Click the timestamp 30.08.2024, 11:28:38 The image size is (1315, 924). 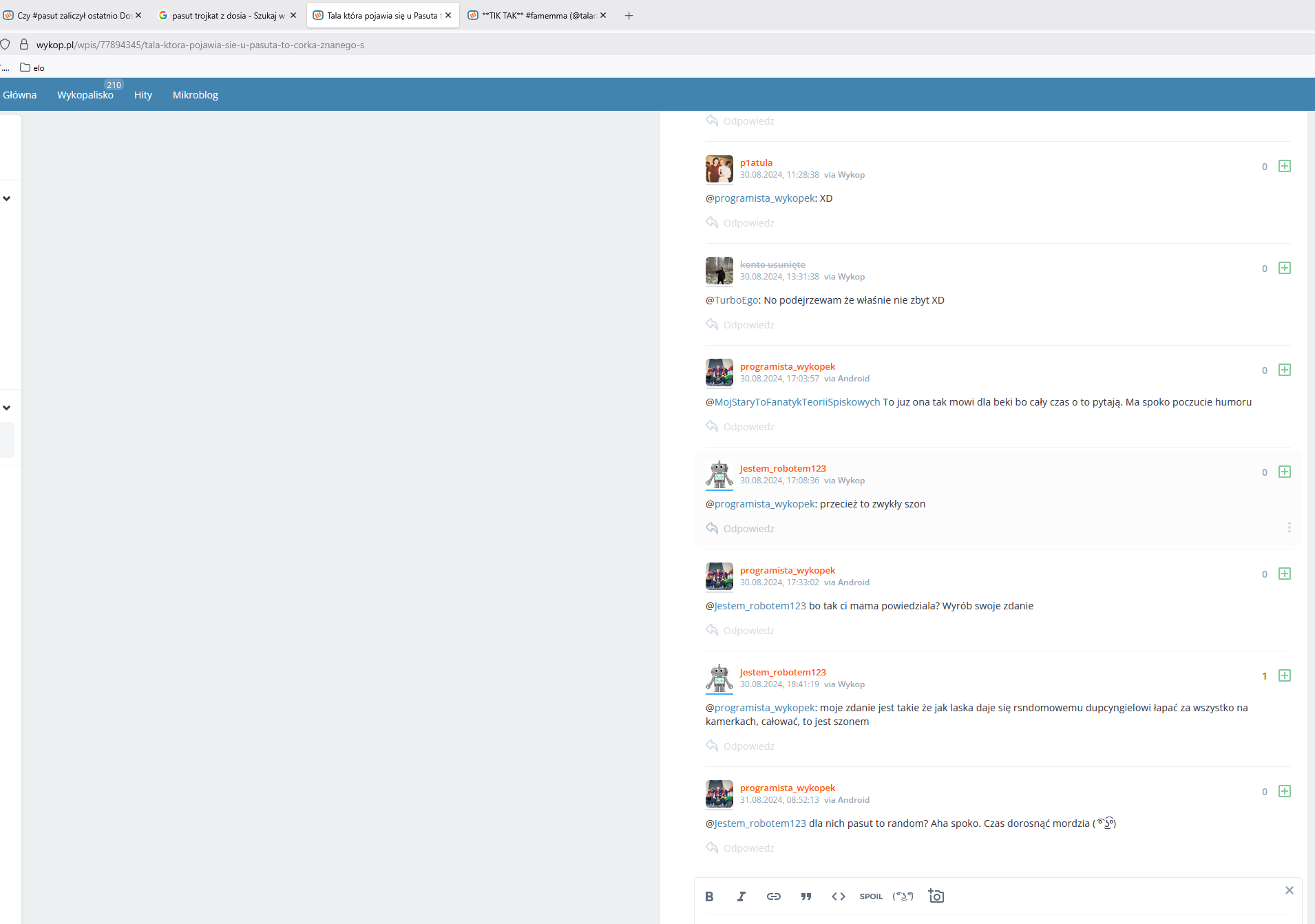(779, 175)
